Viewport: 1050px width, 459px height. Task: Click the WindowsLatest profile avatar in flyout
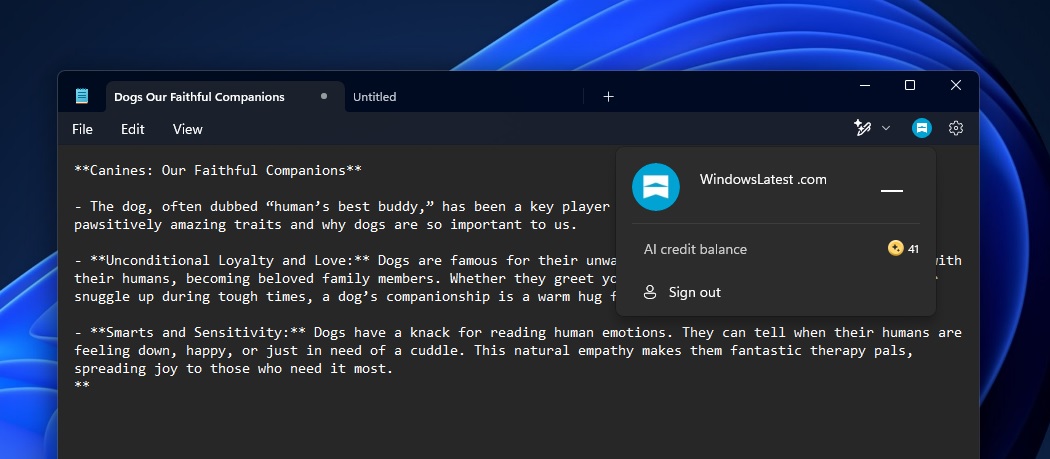click(656, 187)
